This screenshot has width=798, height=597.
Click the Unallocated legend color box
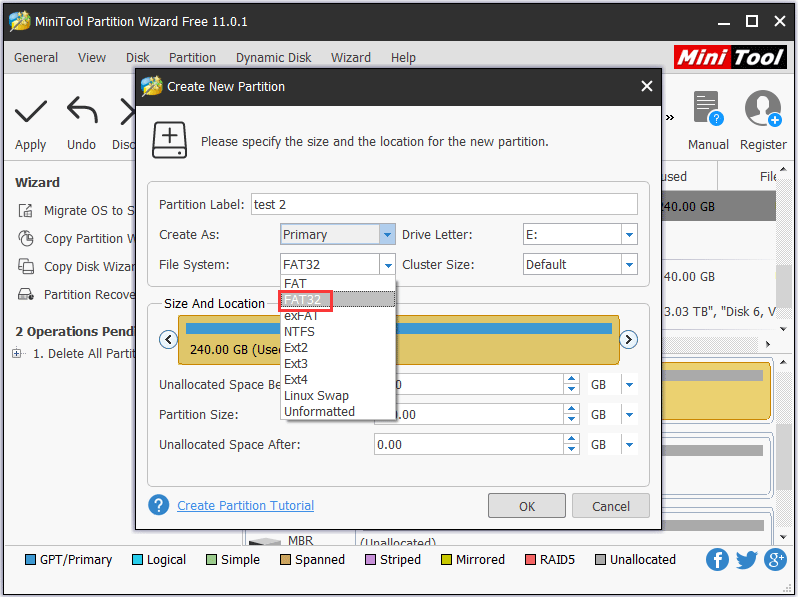601,559
